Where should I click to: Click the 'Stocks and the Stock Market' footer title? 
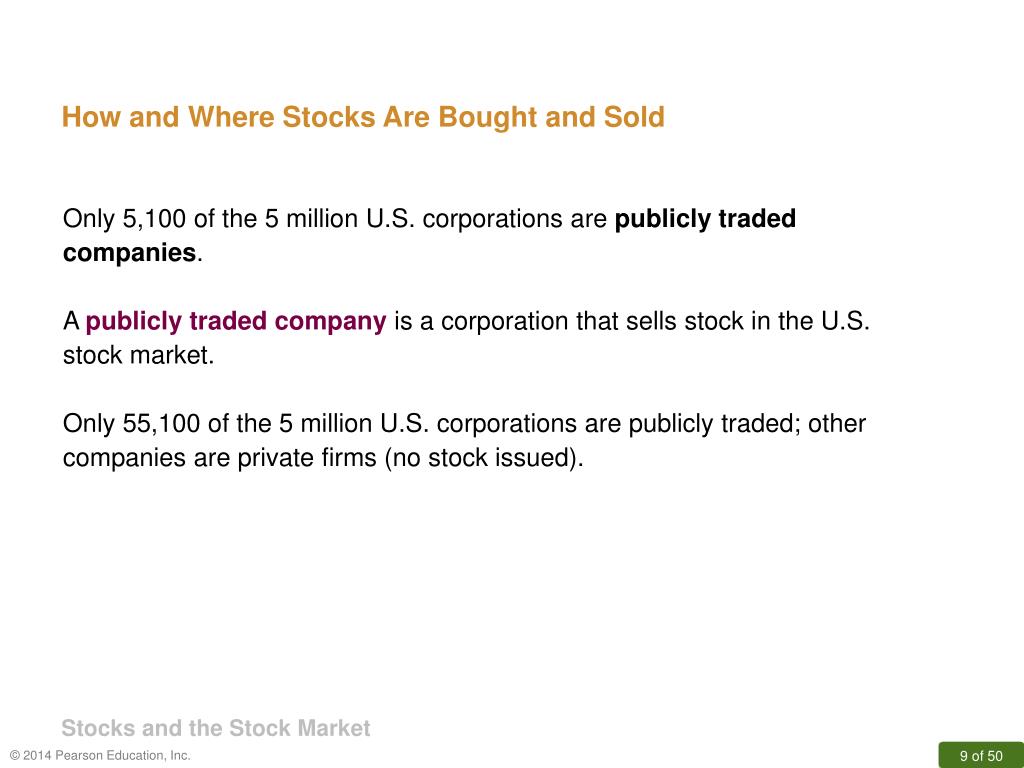click(216, 728)
